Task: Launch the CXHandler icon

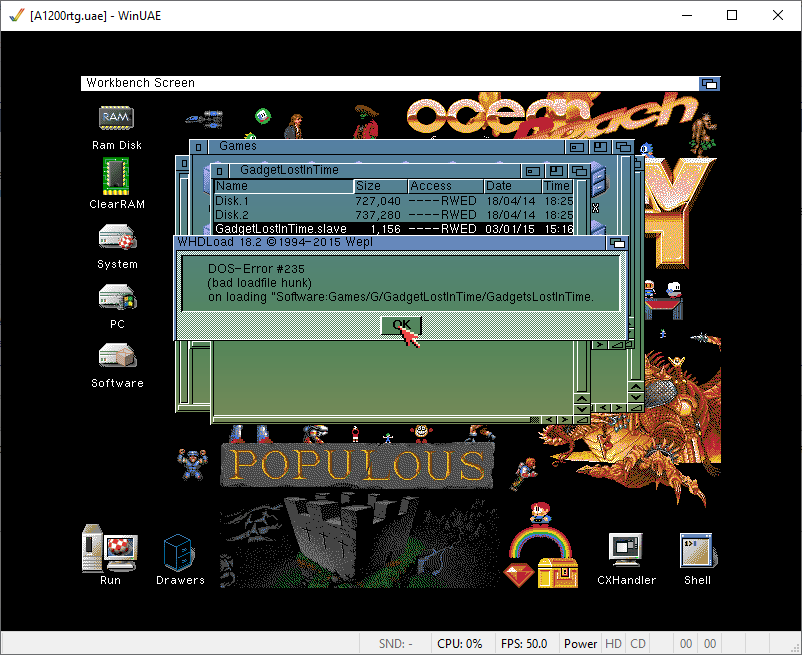Action: click(x=627, y=549)
